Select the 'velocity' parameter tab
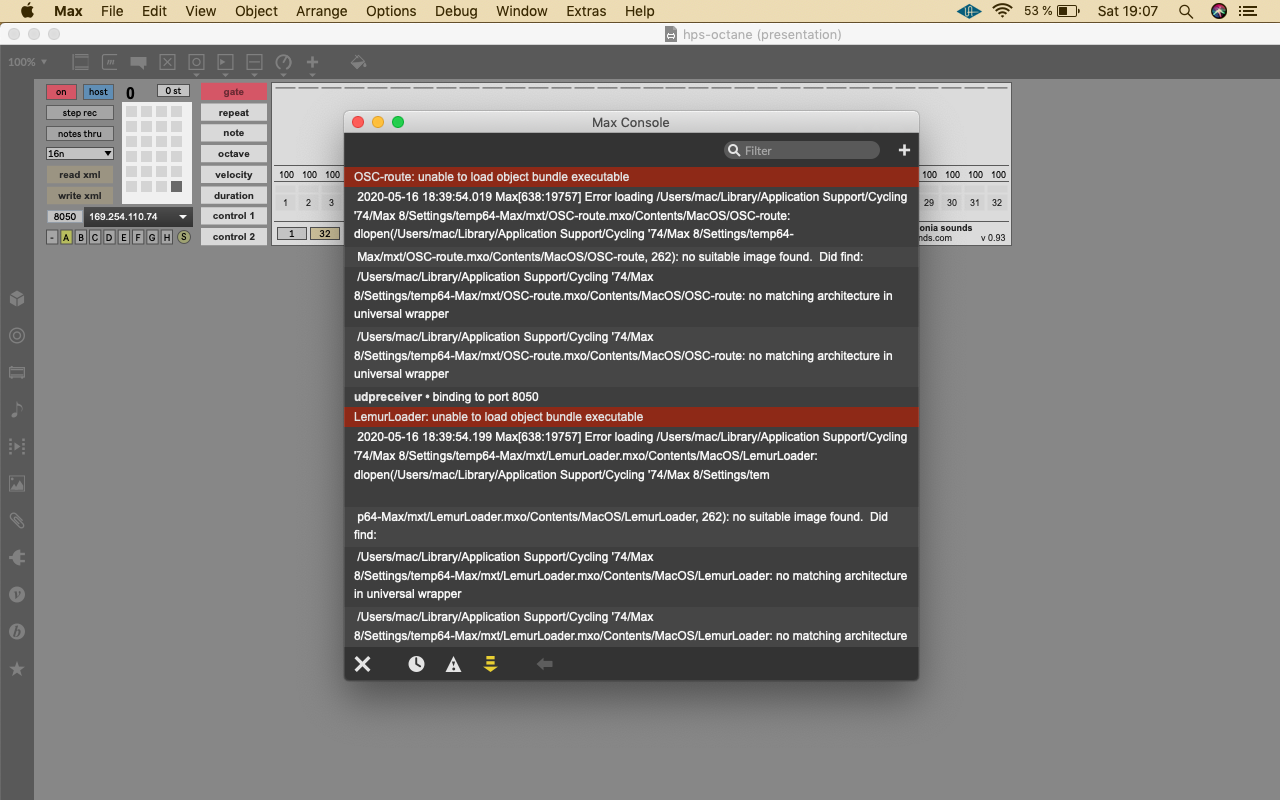 point(234,175)
